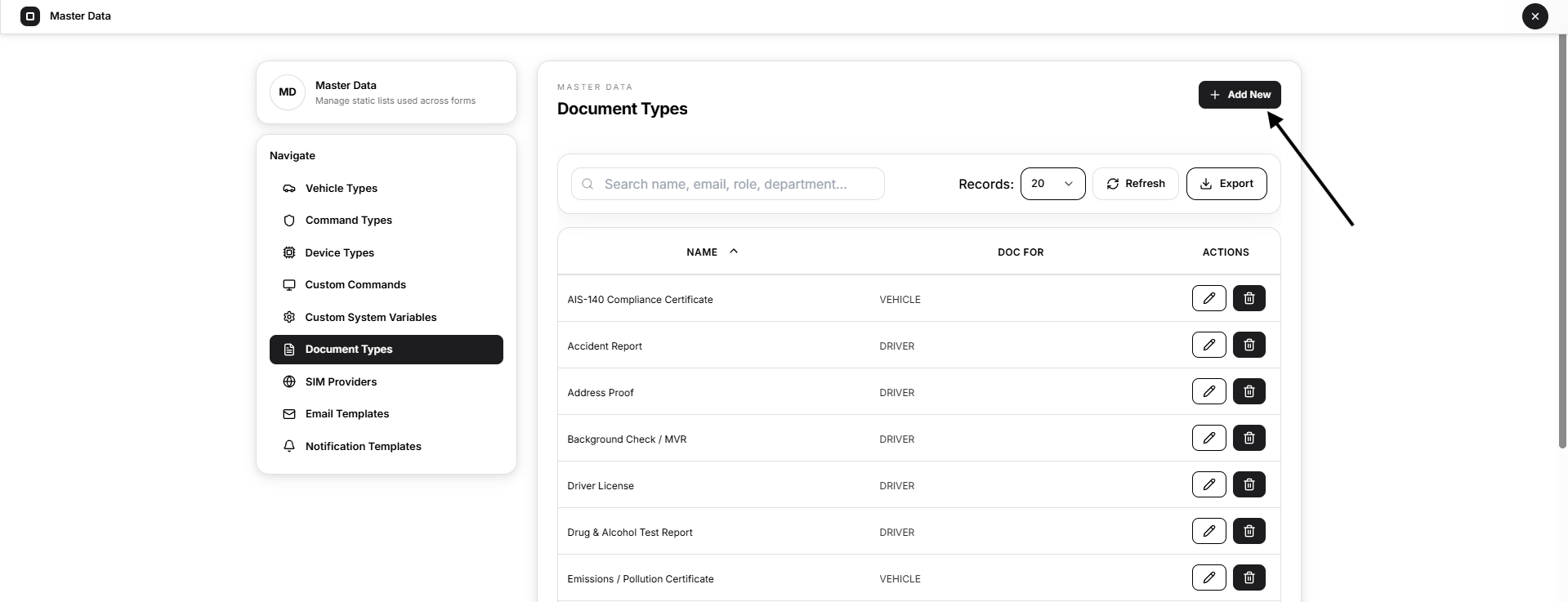Select the 'Accident Report' name cell

pos(605,346)
